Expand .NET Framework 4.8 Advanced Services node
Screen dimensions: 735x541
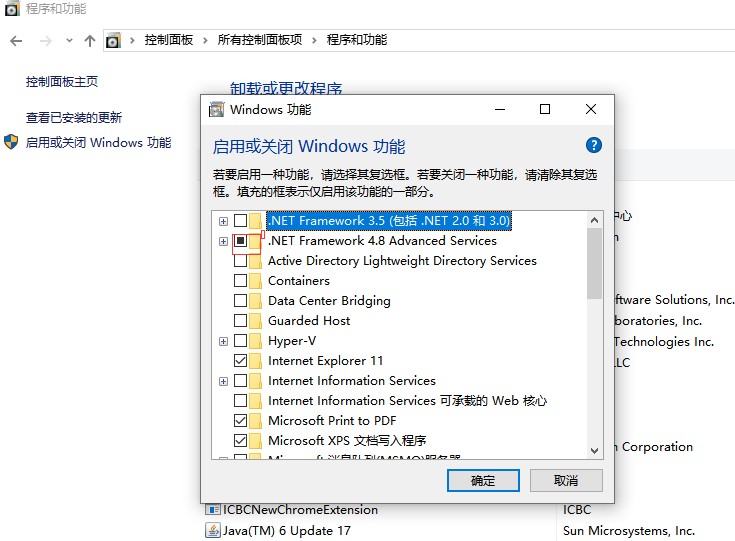(x=224, y=241)
